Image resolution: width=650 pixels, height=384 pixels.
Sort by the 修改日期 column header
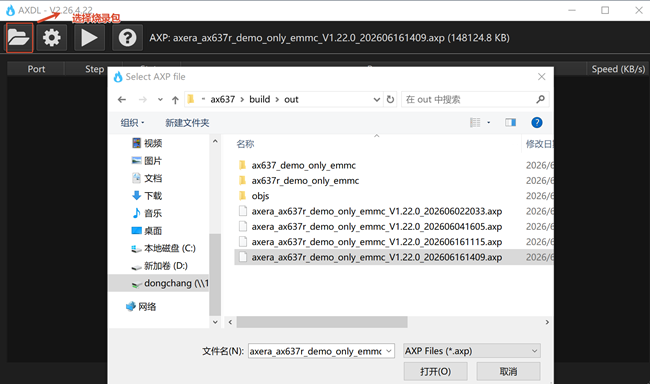[539, 144]
